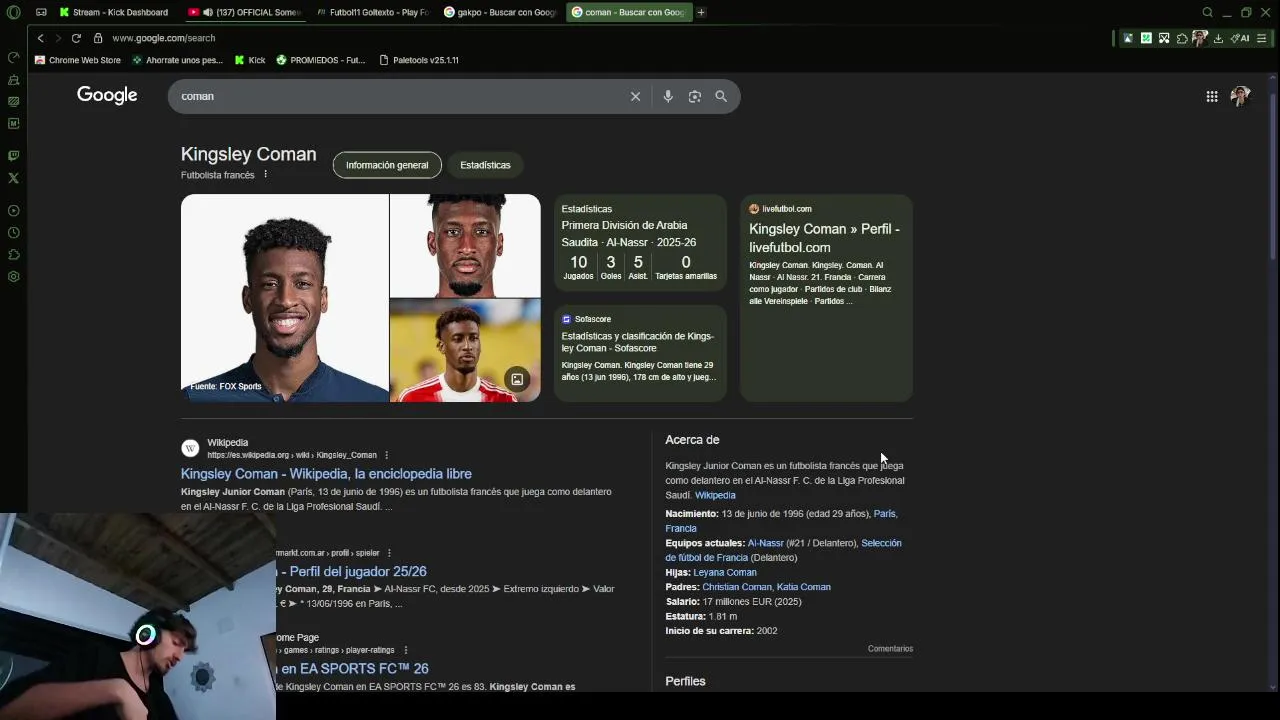Open the Twitch panel in sidebar
The height and width of the screenshot is (720, 1280).
pos(14,156)
